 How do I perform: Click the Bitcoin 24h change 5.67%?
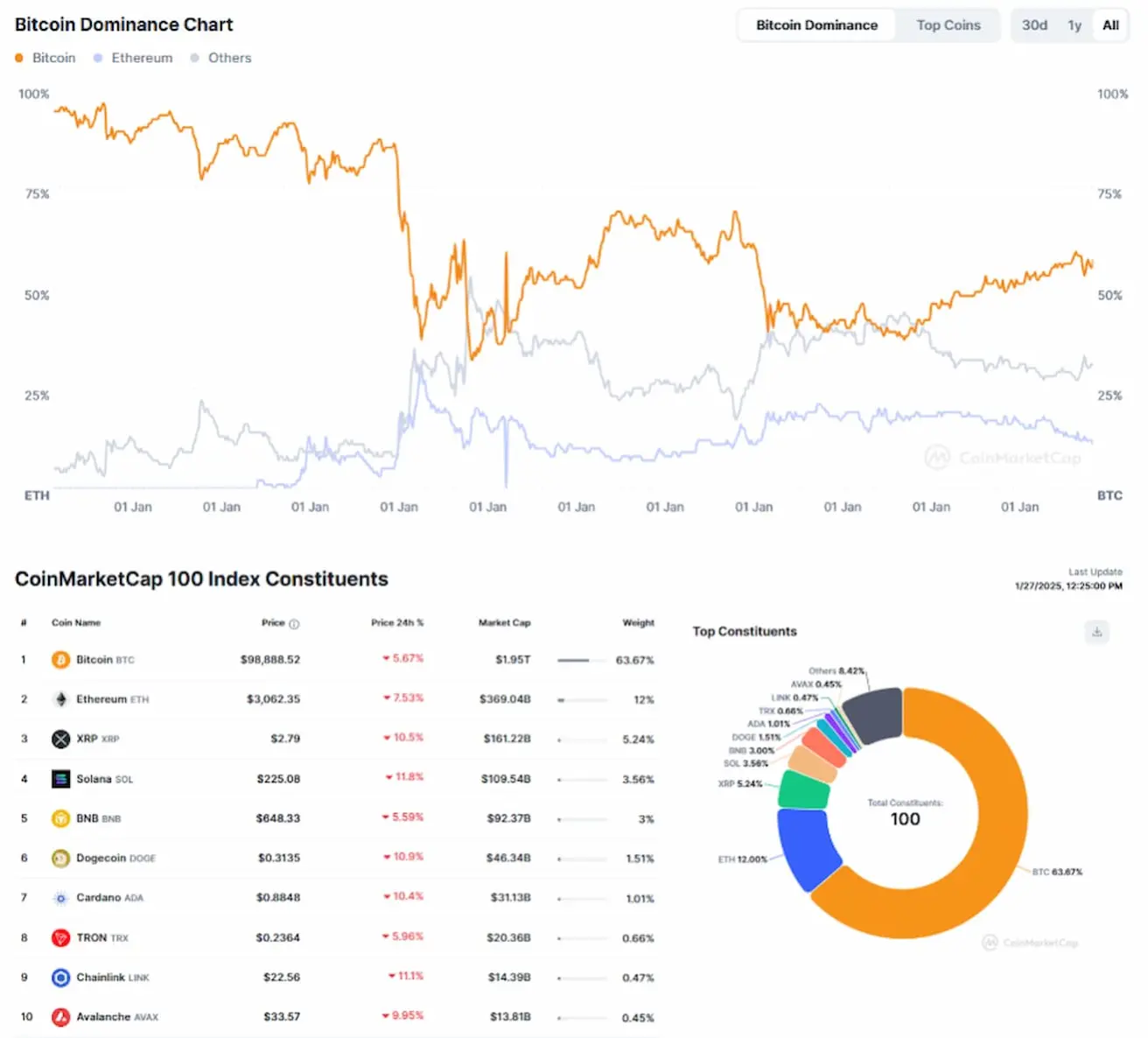tap(403, 658)
